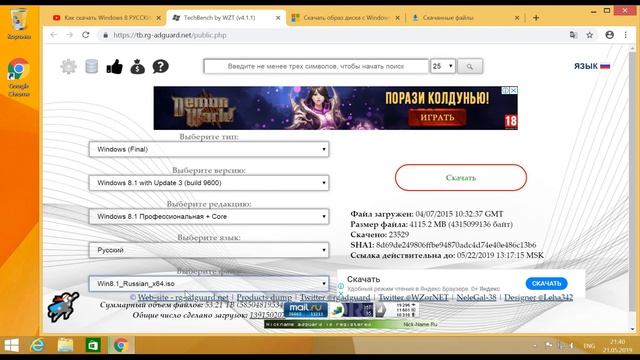
Task: Open the Designer @Leha342 link
Action: (538, 297)
